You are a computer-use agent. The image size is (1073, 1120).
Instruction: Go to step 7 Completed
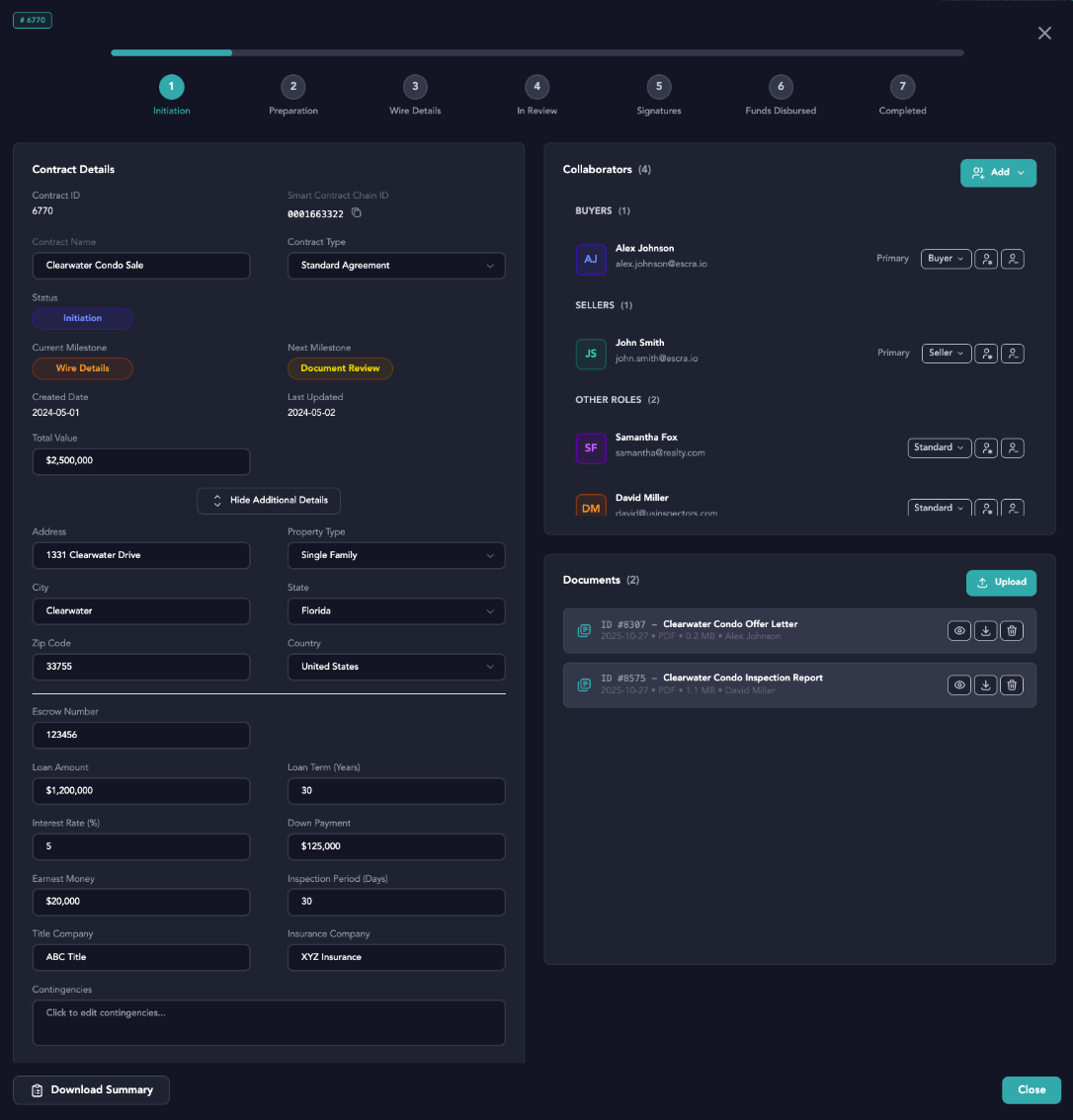(x=902, y=87)
